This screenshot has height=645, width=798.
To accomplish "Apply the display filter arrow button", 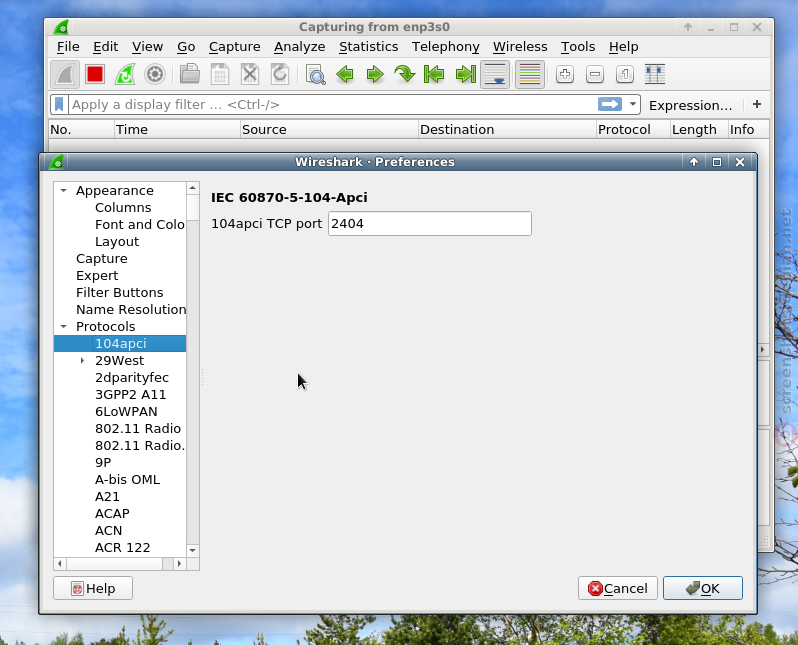I will click(610, 104).
